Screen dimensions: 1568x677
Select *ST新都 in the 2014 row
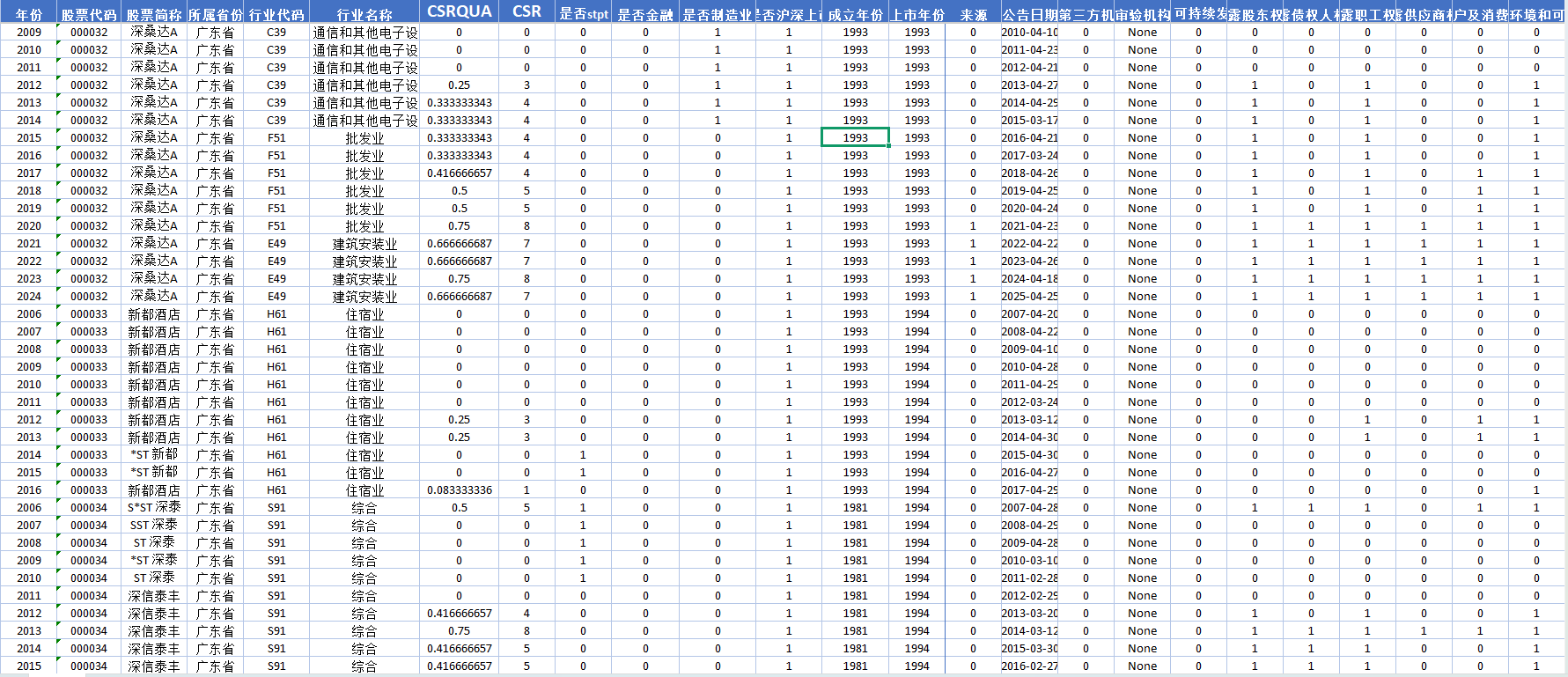pos(154,454)
